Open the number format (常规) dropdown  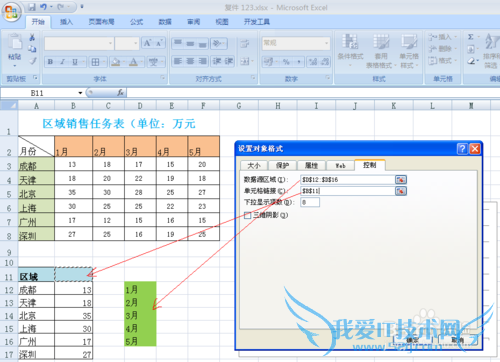[326, 43]
